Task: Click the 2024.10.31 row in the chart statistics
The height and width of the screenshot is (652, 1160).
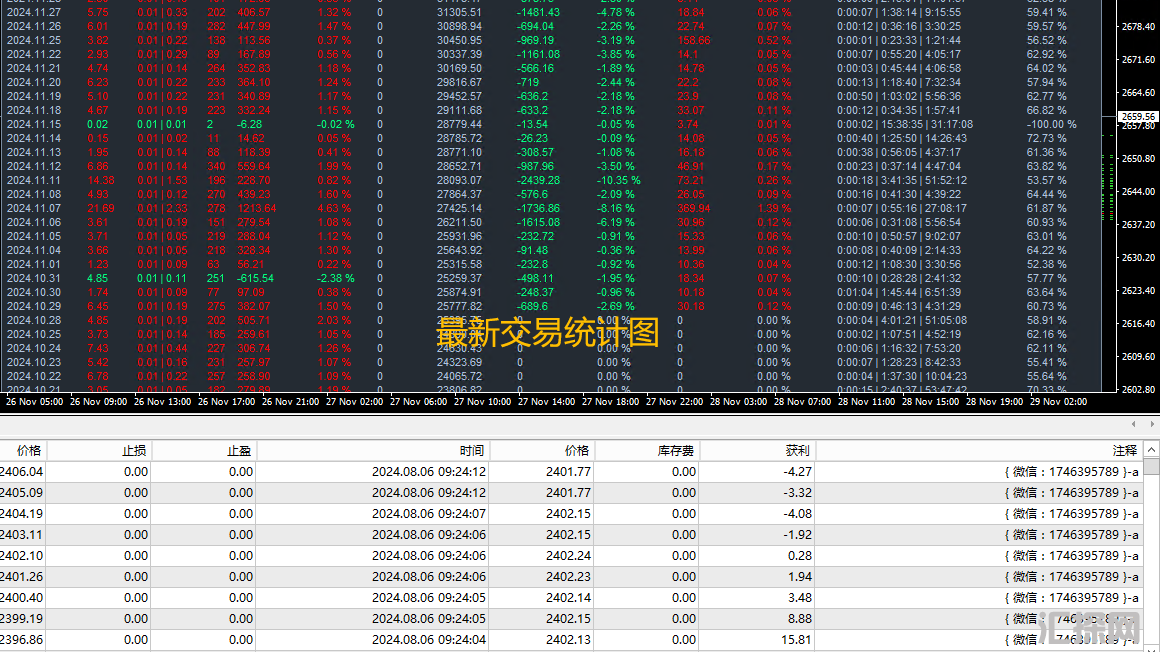Action: 34,278
